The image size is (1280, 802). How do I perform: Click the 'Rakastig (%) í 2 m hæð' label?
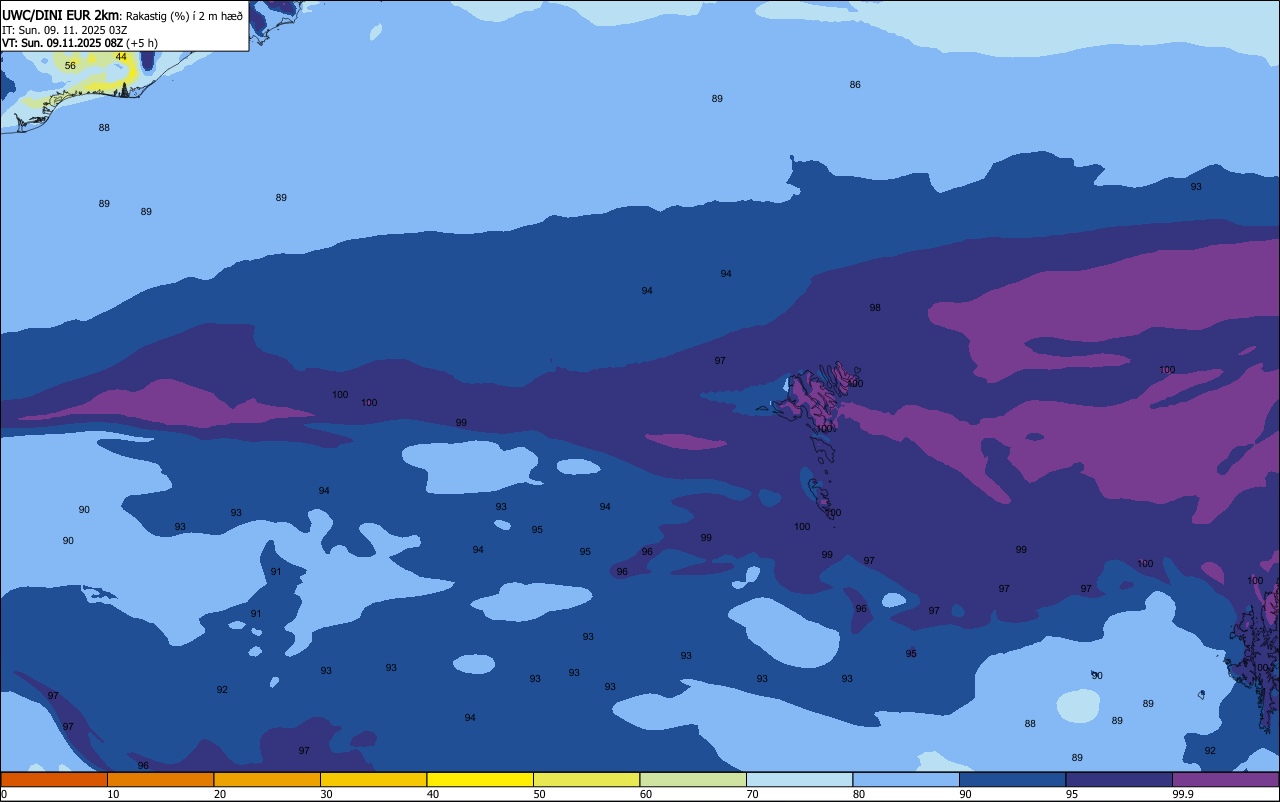coord(184,15)
